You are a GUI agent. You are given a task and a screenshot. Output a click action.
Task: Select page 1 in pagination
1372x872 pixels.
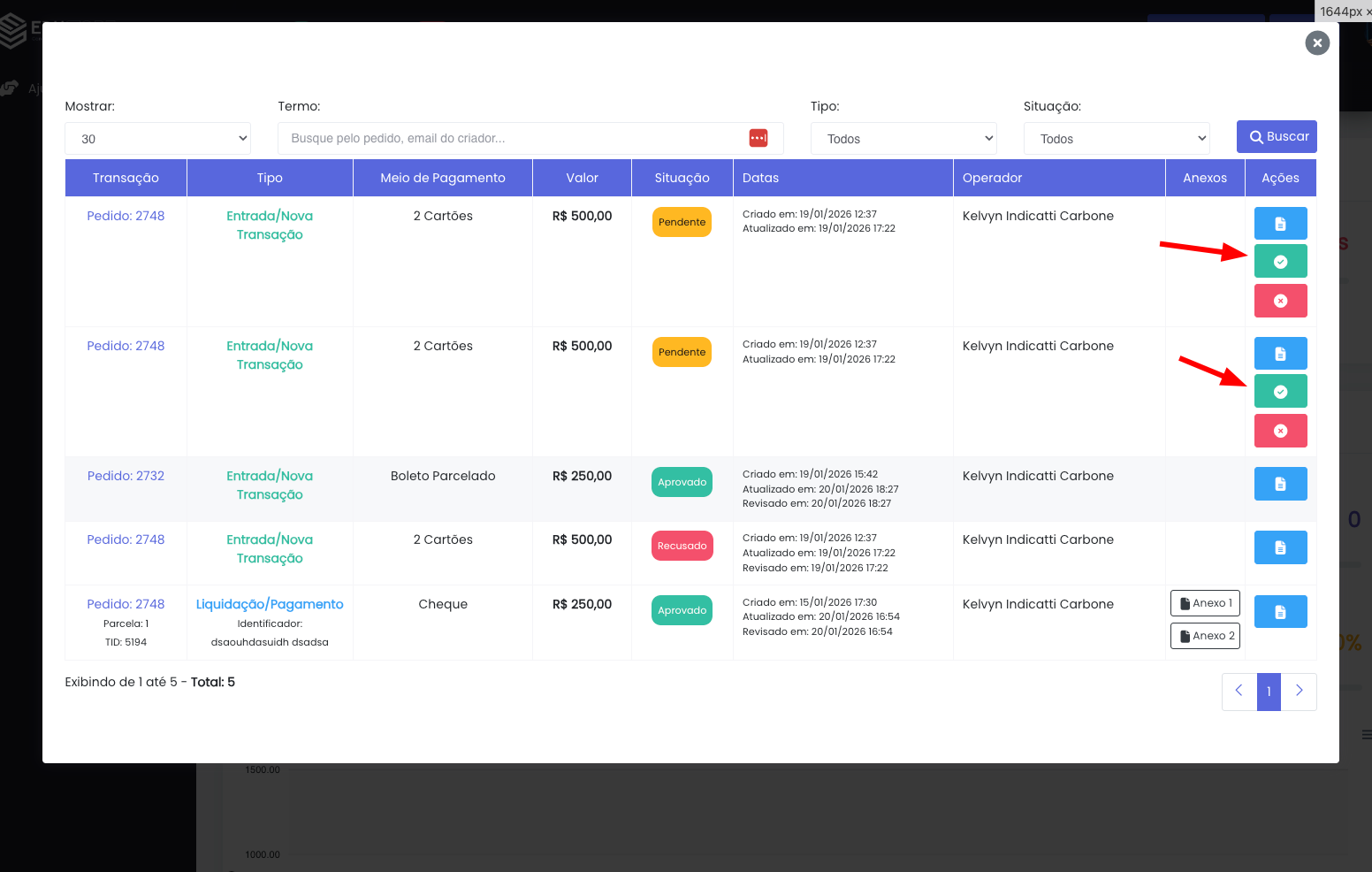pos(1269,692)
